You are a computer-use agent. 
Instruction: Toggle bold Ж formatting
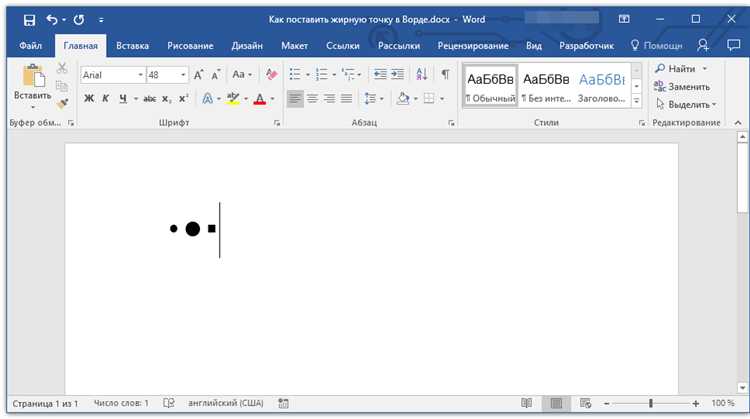pyautogui.click(x=89, y=99)
